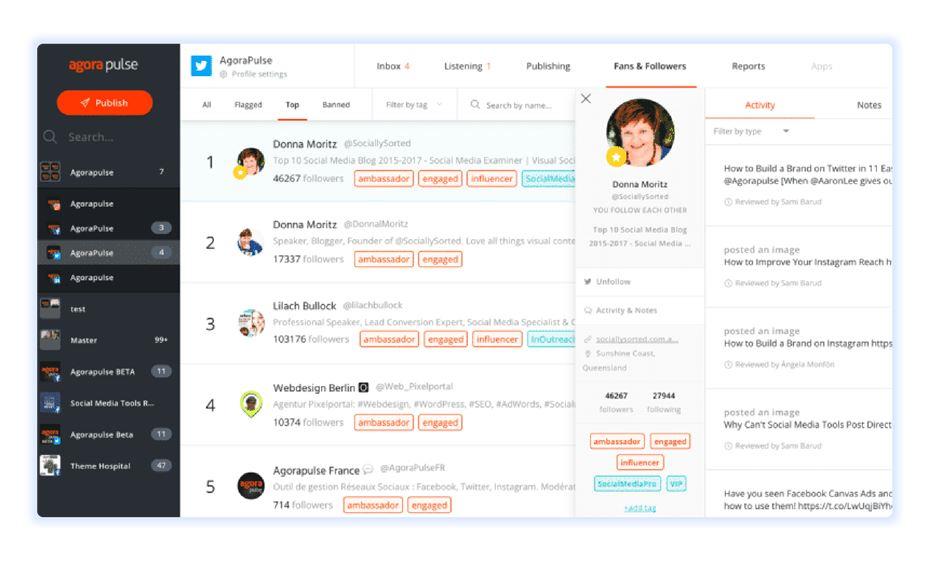
Task: Click InOutreach tag on Lilach Bullock row
Action: tap(551, 340)
